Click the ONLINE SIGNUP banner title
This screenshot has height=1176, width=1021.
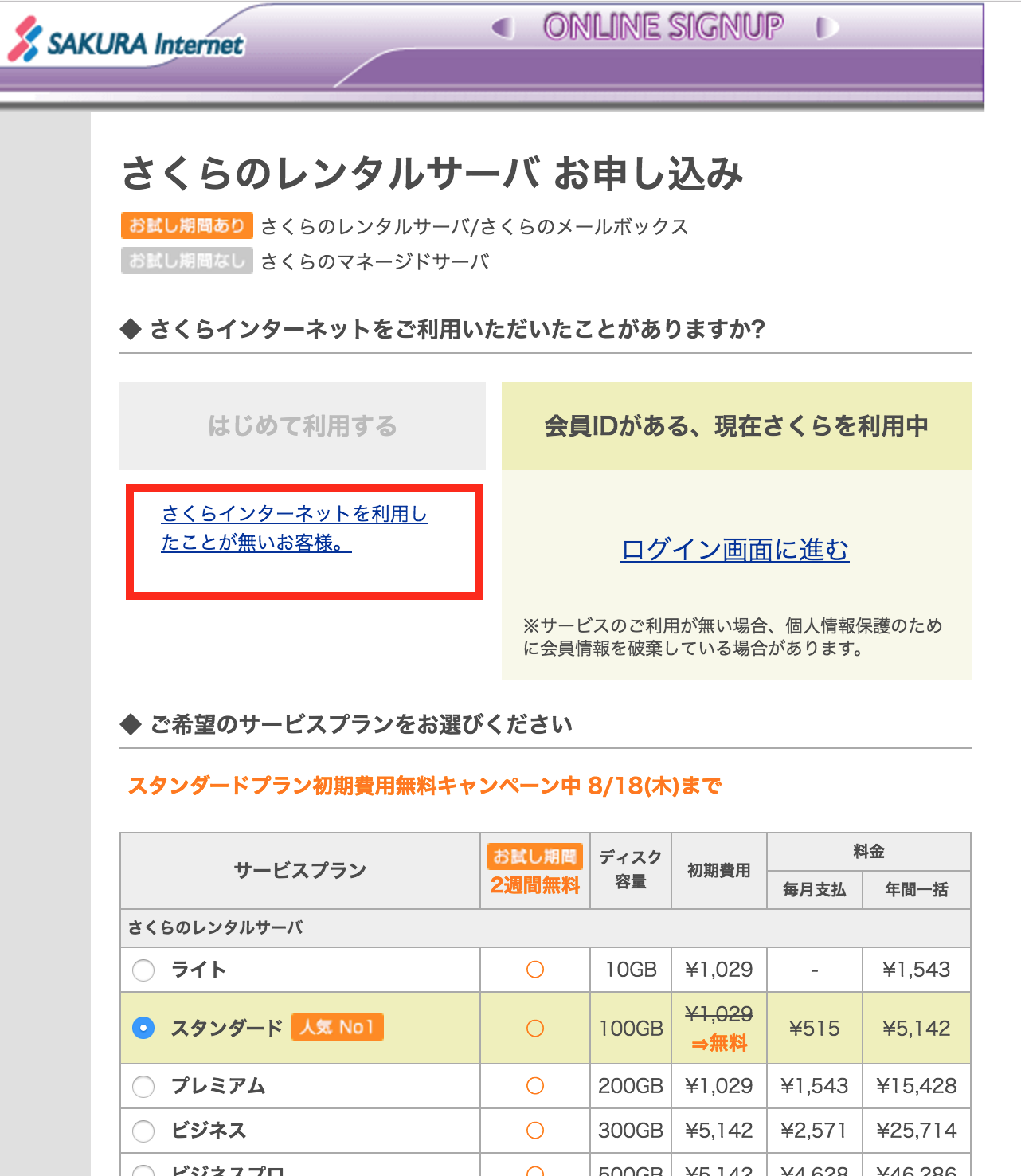pos(664,27)
